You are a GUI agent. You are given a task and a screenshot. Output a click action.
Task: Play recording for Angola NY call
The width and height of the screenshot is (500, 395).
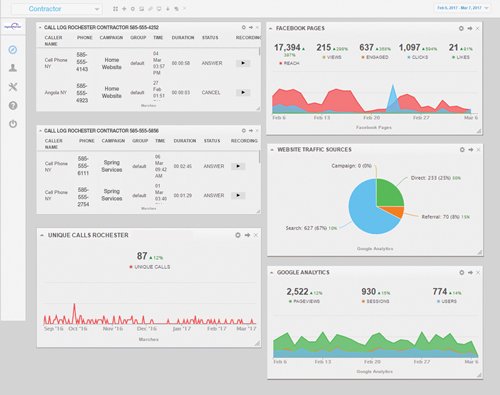(243, 92)
